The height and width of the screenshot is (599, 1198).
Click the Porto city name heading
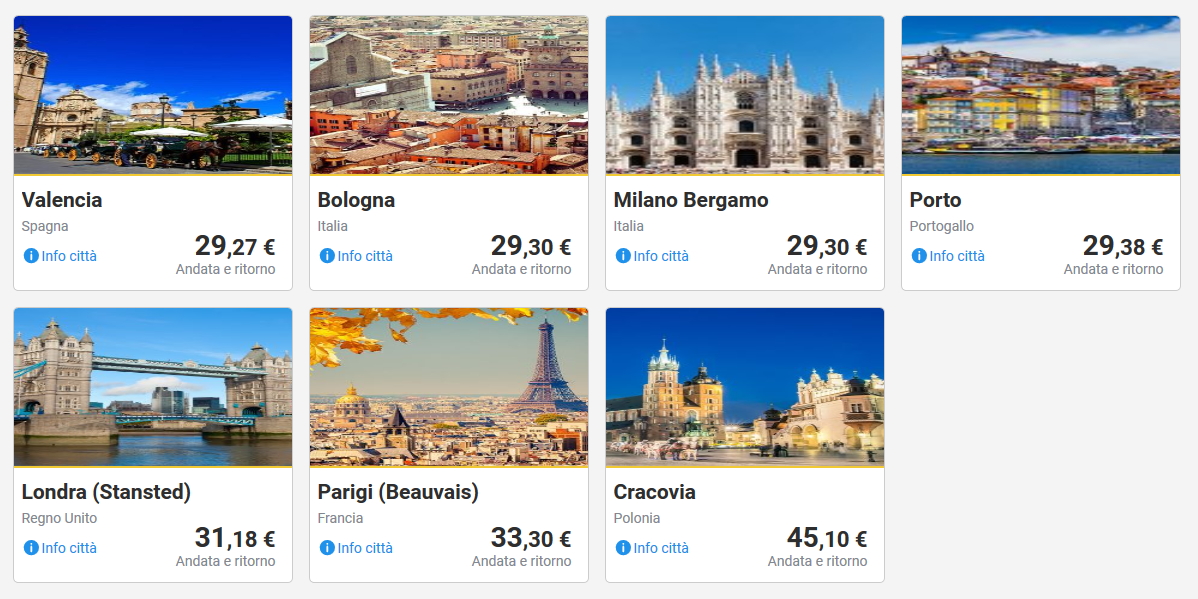935,200
